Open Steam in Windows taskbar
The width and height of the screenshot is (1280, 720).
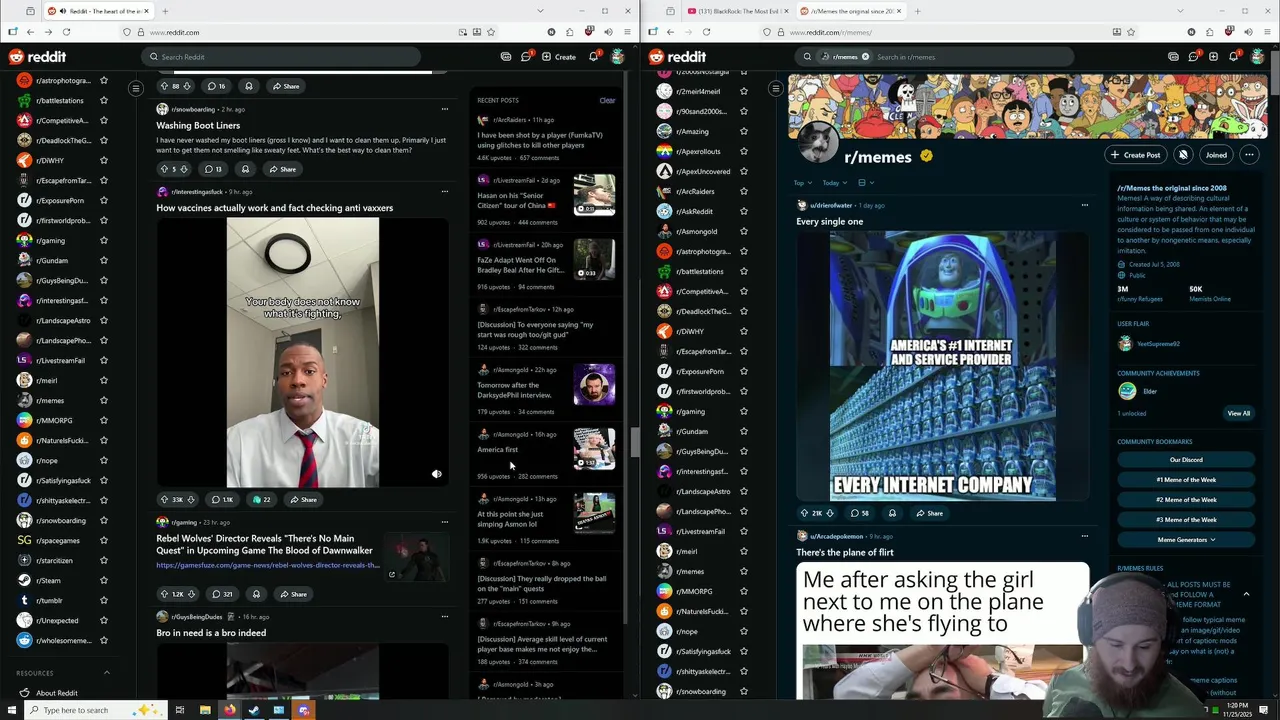point(254,710)
